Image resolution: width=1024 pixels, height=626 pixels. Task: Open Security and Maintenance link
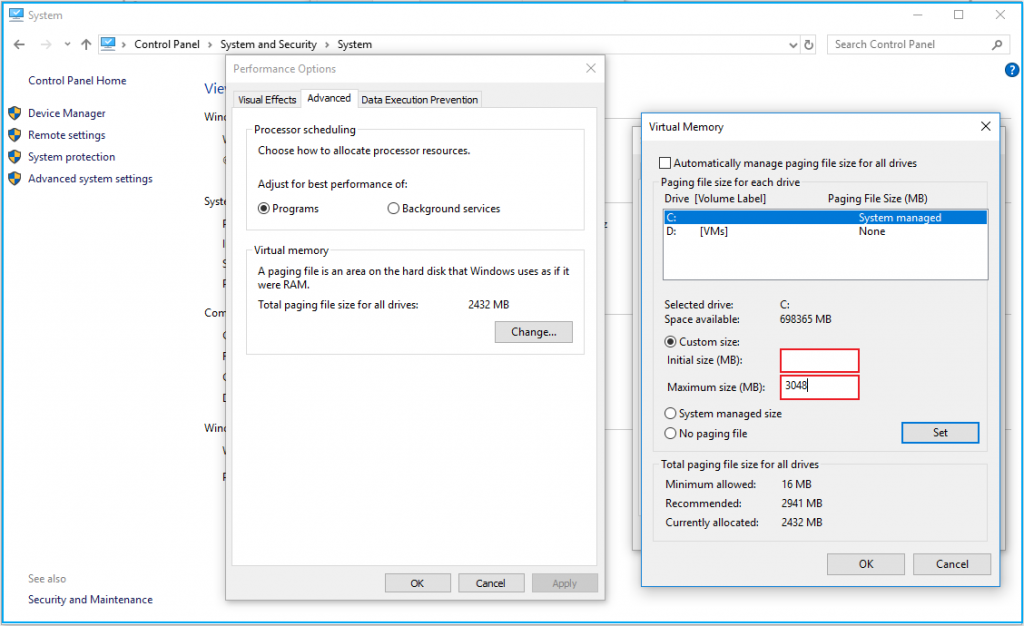(89, 599)
